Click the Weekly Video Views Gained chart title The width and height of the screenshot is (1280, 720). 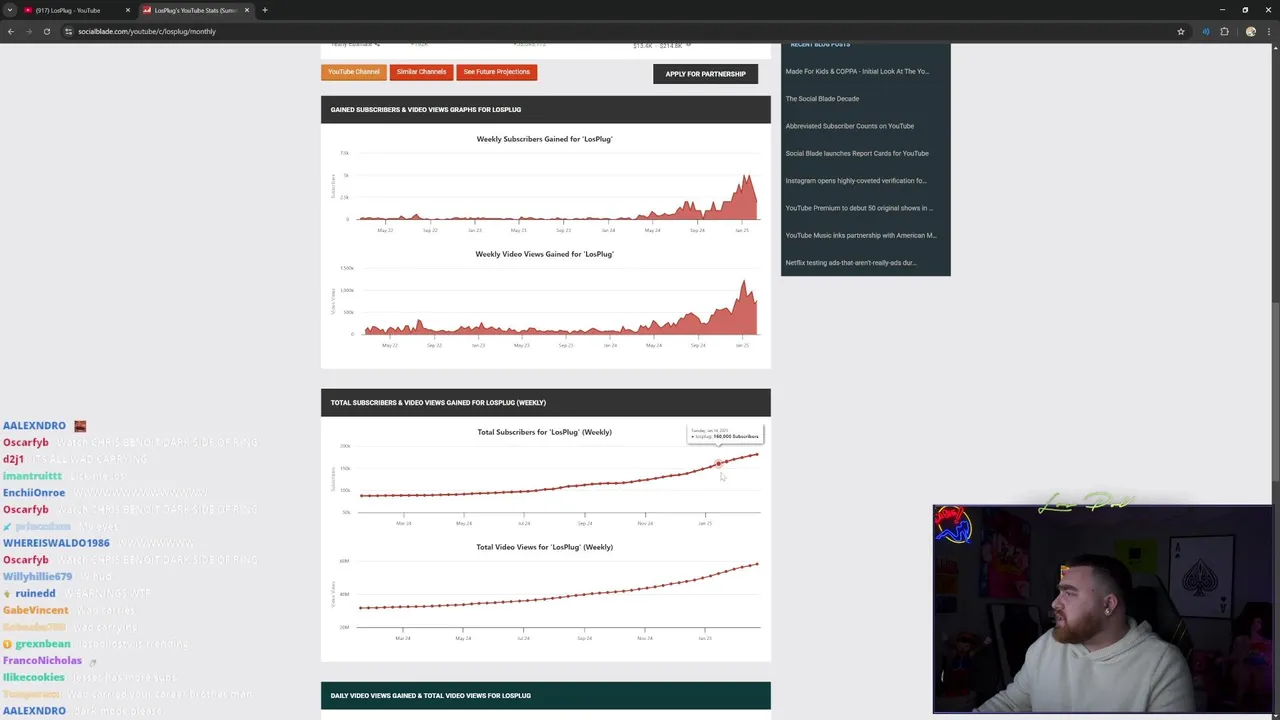click(x=544, y=254)
